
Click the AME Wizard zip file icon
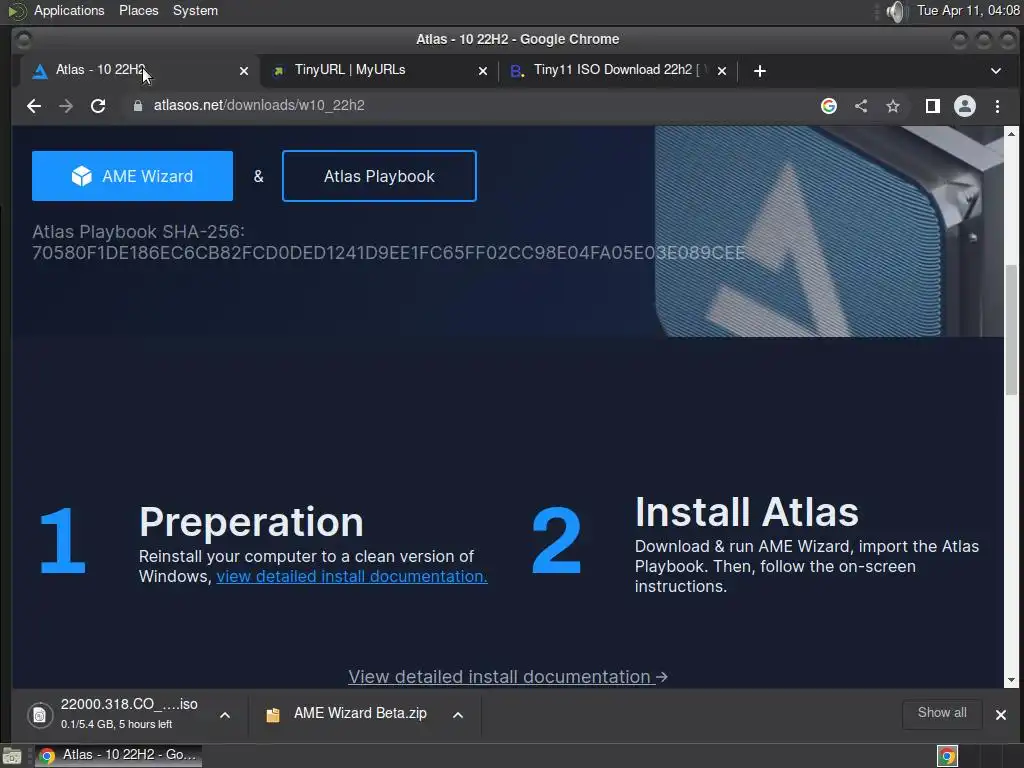click(x=273, y=715)
